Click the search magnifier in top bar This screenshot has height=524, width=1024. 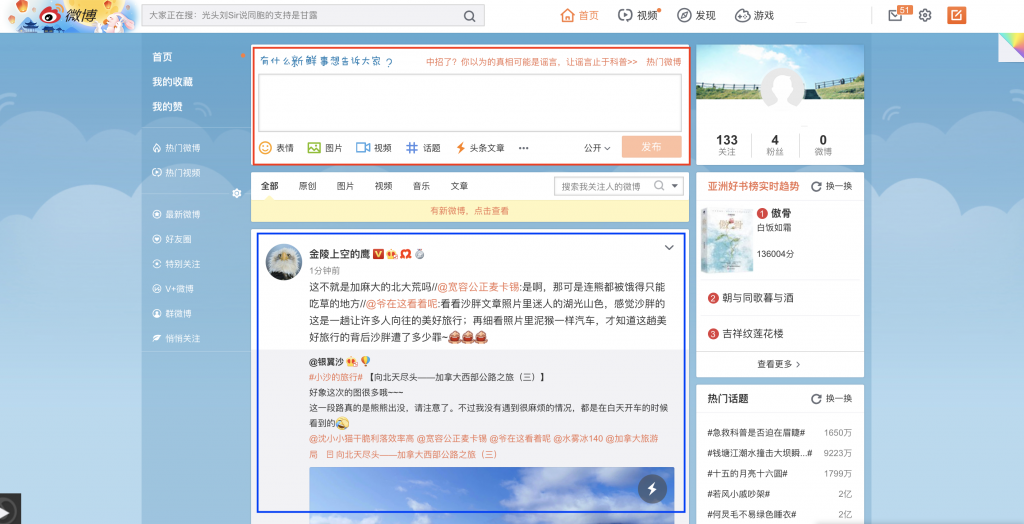[x=470, y=16]
